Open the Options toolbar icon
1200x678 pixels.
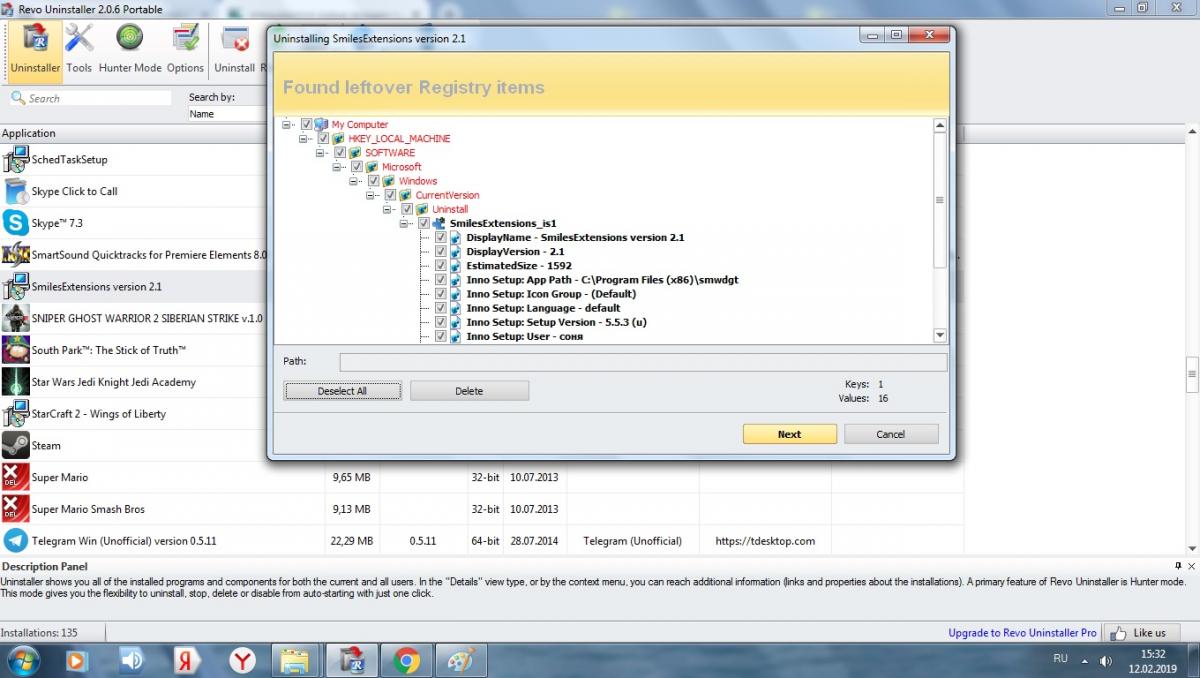(185, 48)
